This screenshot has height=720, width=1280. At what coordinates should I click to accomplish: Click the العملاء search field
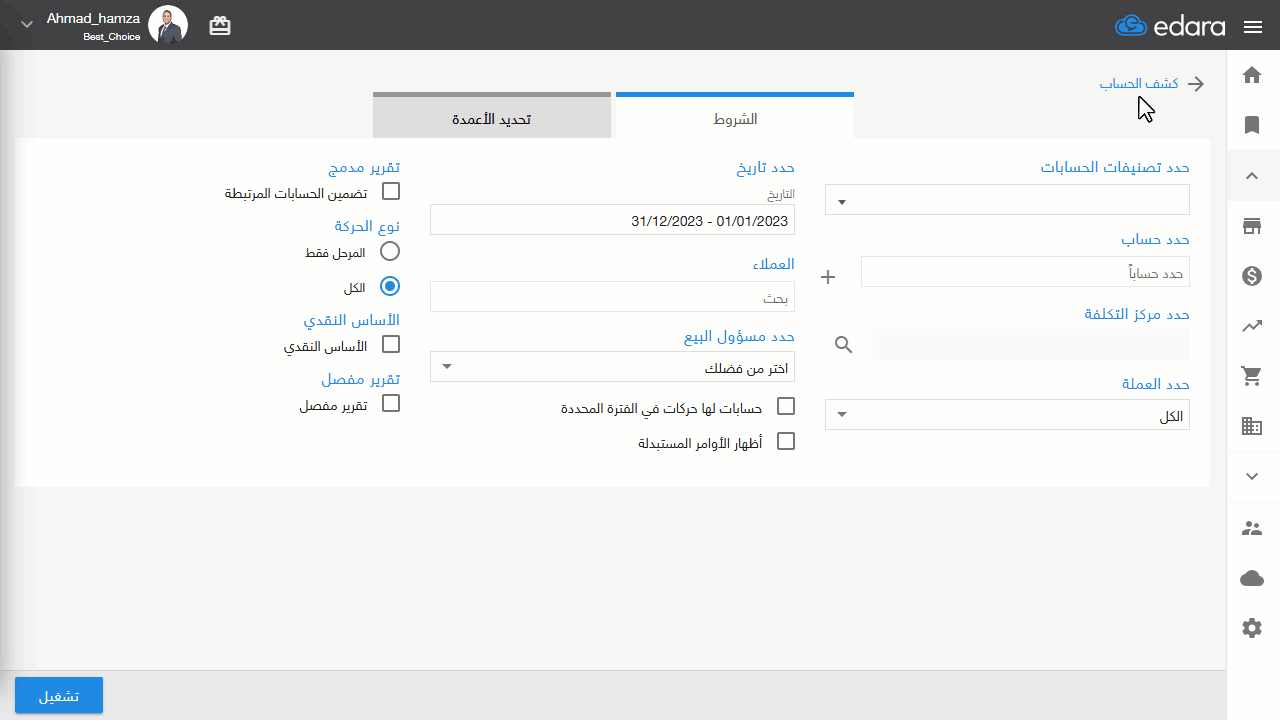[x=612, y=297]
